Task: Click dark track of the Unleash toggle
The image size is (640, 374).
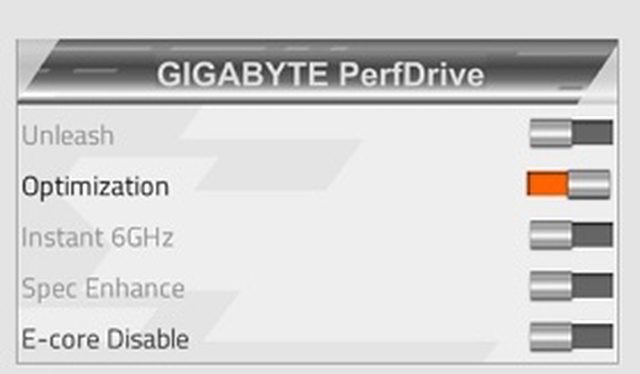Action: click(x=593, y=133)
